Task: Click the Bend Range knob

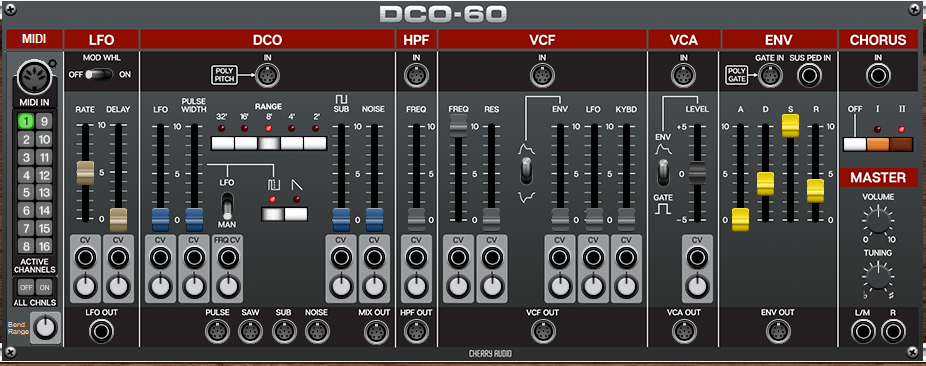Action: 46,328
